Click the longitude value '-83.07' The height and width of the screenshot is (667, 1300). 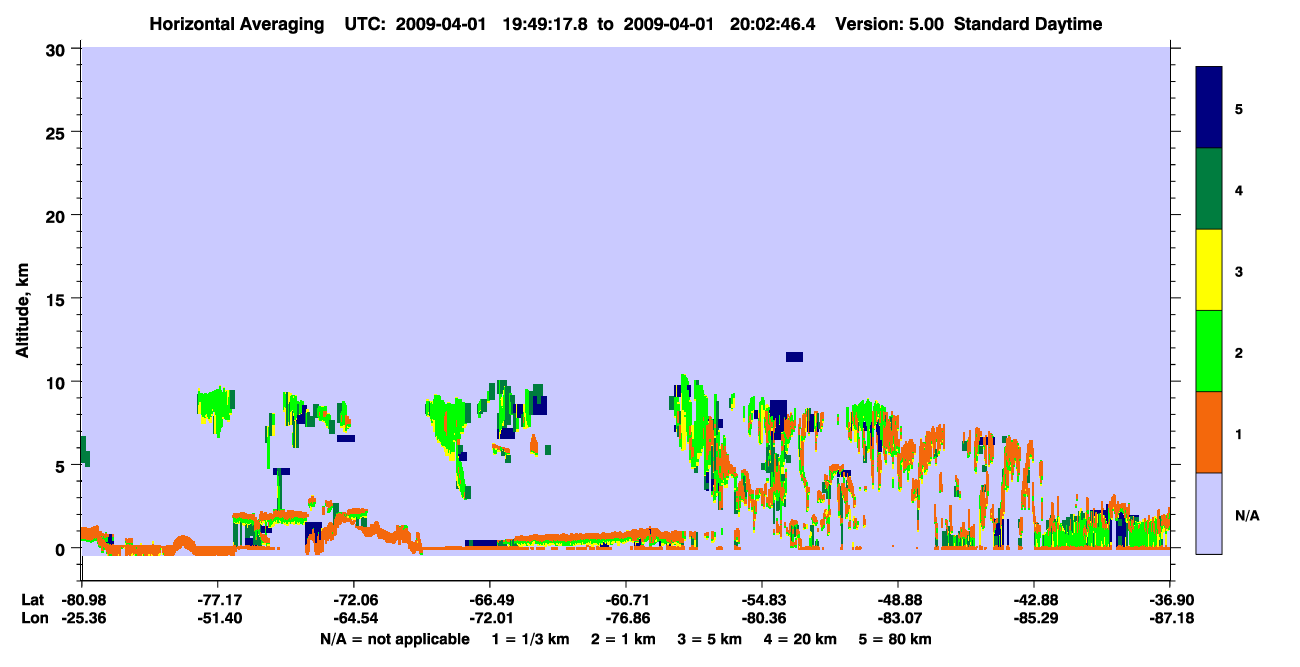tap(898, 619)
